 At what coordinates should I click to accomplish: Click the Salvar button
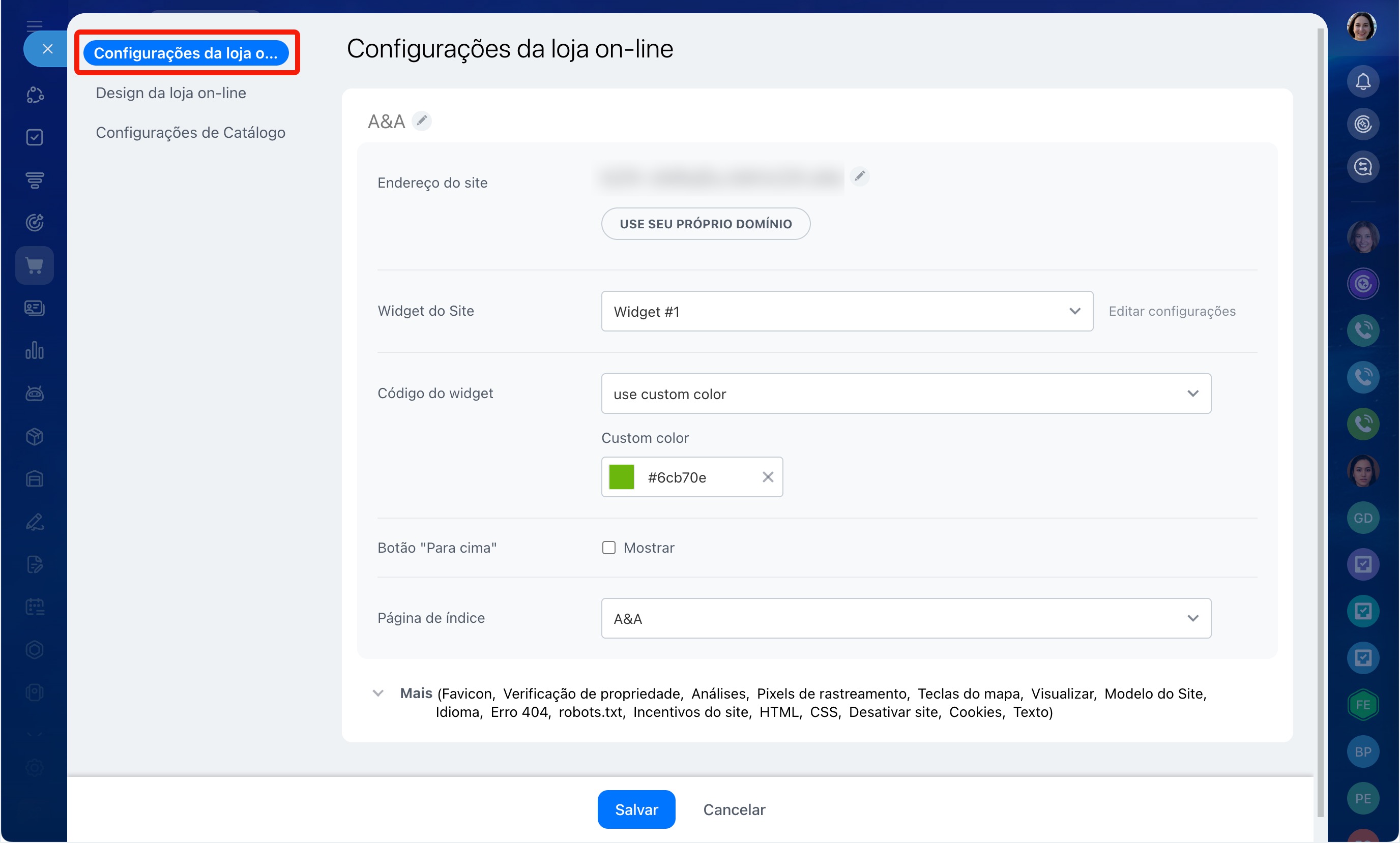click(636, 809)
